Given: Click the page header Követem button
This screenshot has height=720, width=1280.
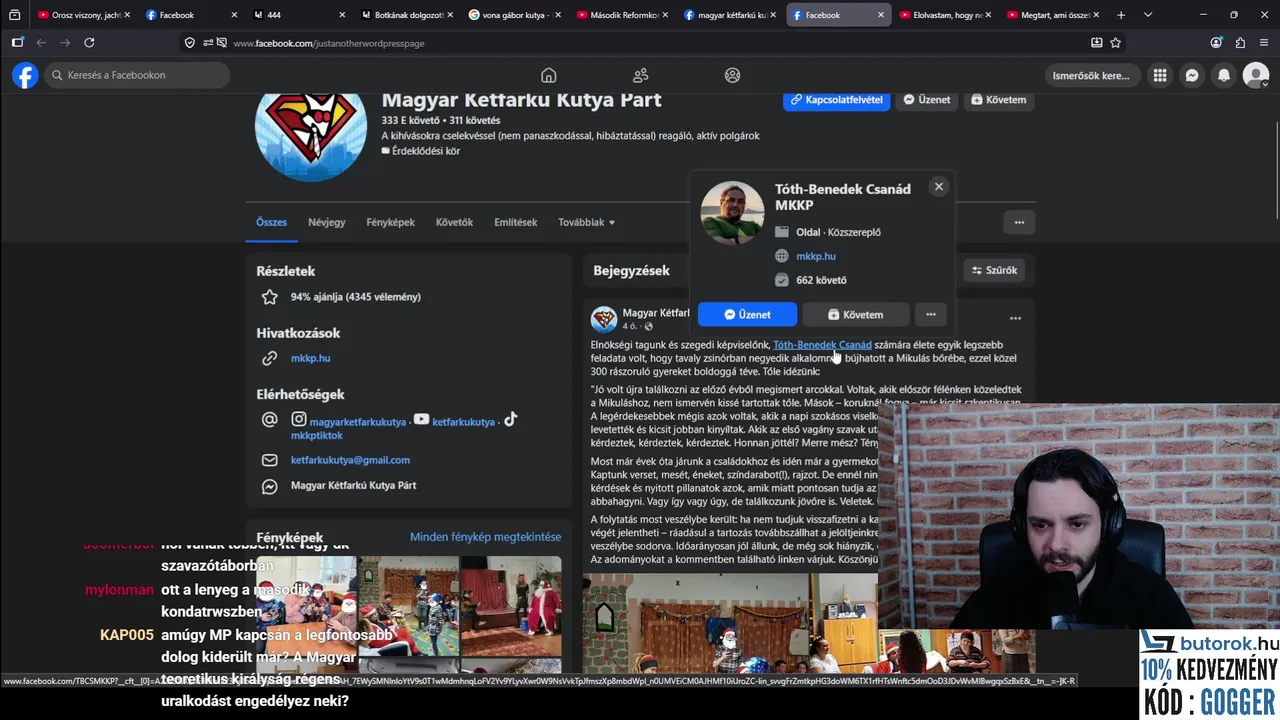Looking at the screenshot, I should click(x=998, y=100).
